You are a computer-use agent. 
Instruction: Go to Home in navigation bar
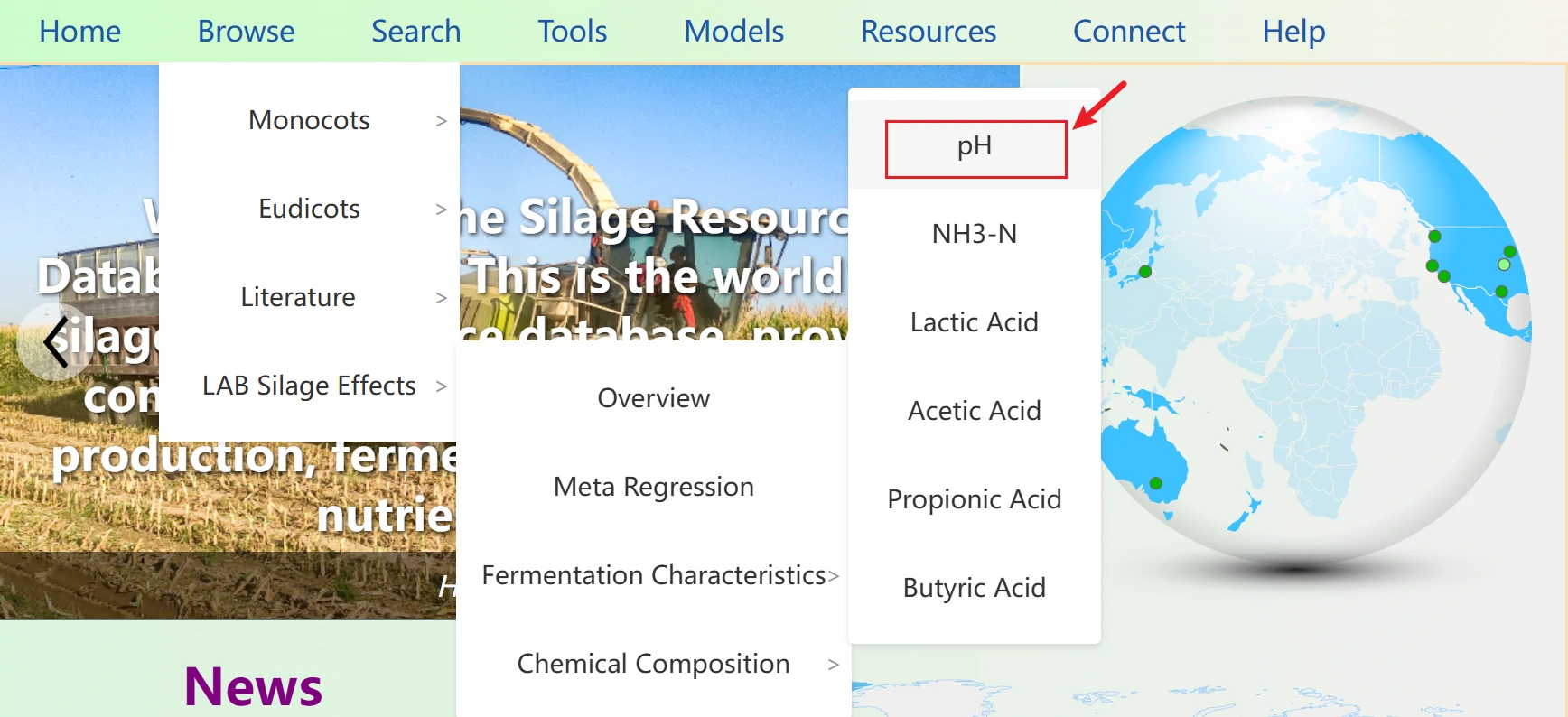79,32
